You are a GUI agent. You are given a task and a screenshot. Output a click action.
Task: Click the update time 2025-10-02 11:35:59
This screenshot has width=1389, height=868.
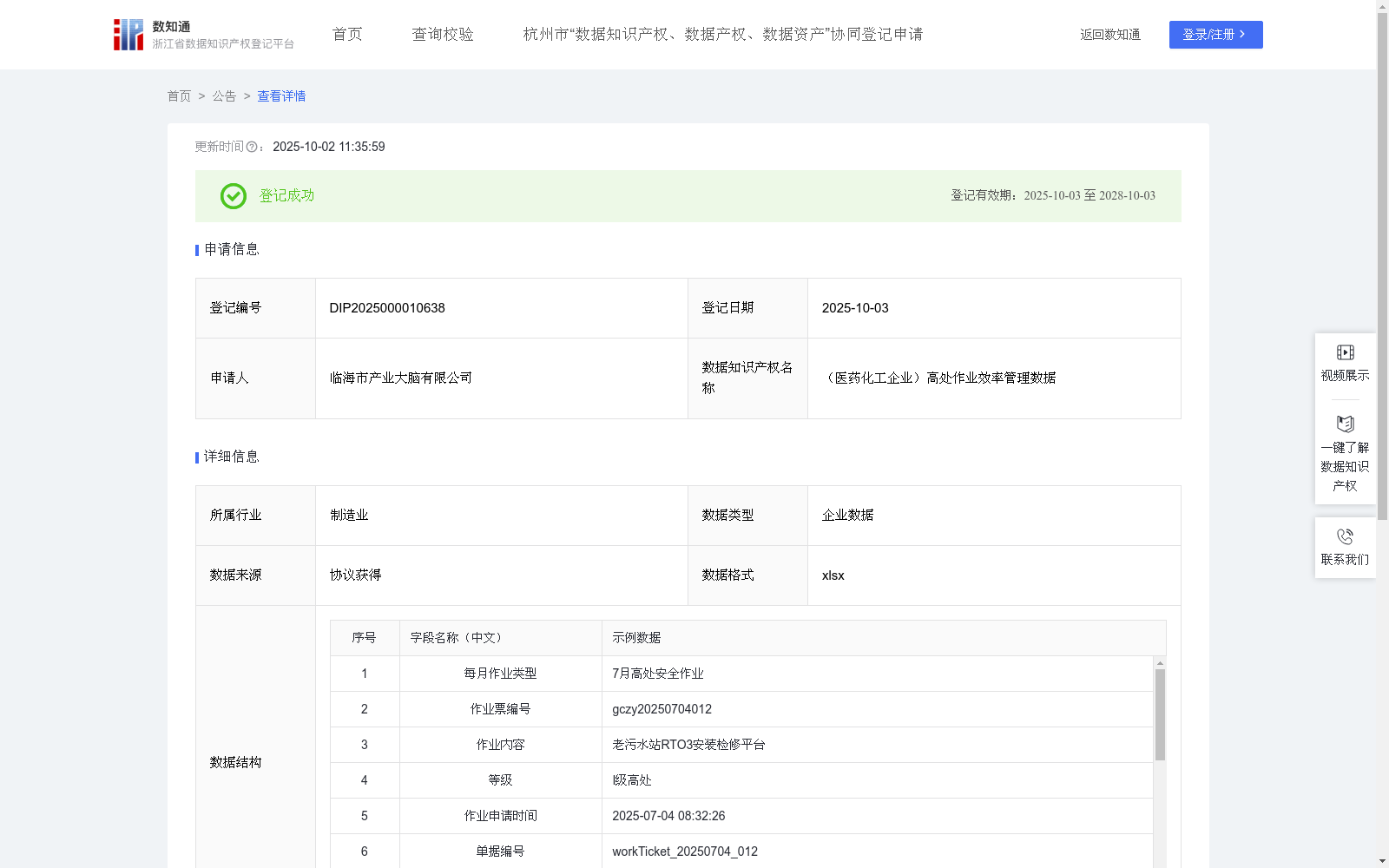tap(329, 148)
